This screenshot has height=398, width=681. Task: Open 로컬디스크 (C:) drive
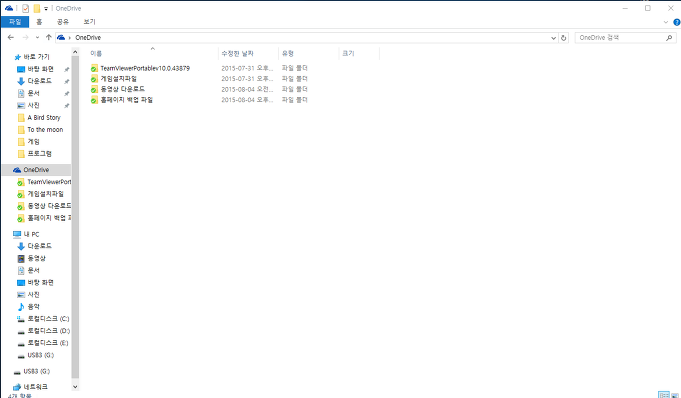48,319
